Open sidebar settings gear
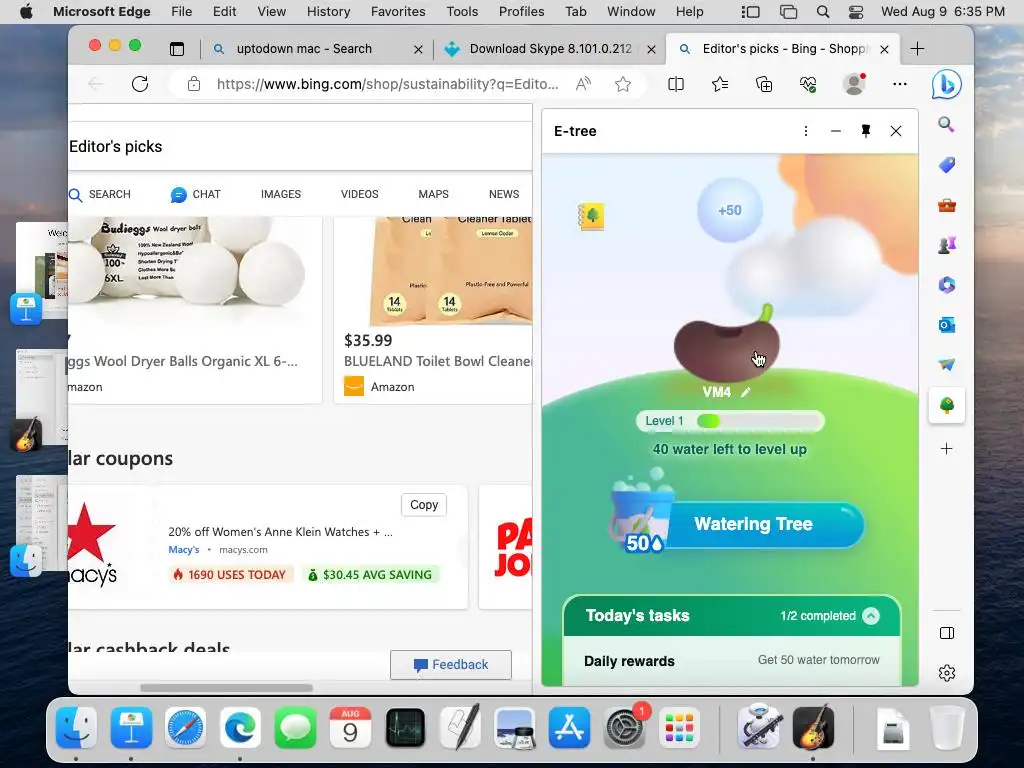Screen dimensions: 1024x768 [946, 673]
